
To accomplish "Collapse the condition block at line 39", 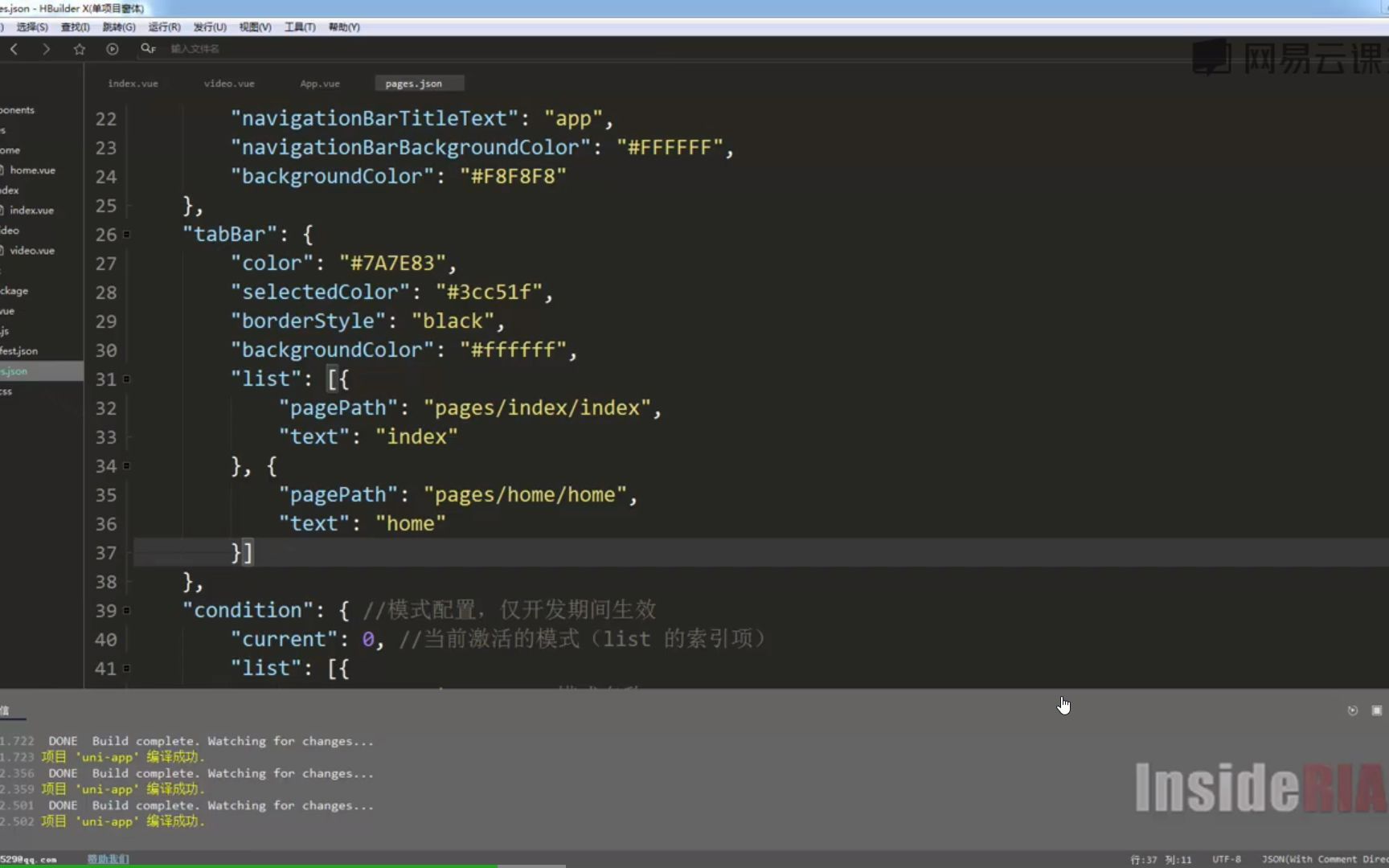I will click(126, 611).
